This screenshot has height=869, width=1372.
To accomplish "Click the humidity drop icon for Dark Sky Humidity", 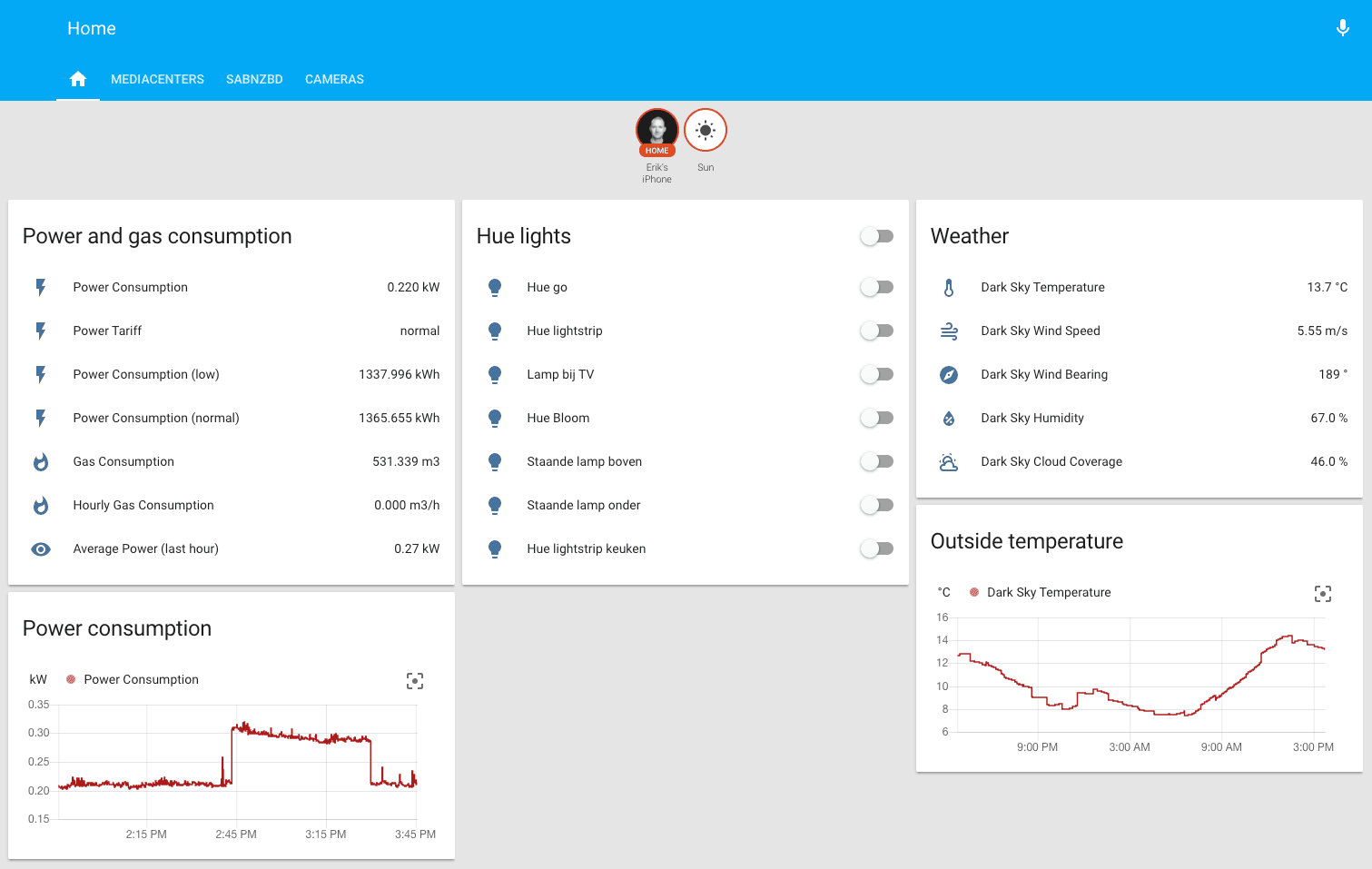I will [x=948, y=418].
